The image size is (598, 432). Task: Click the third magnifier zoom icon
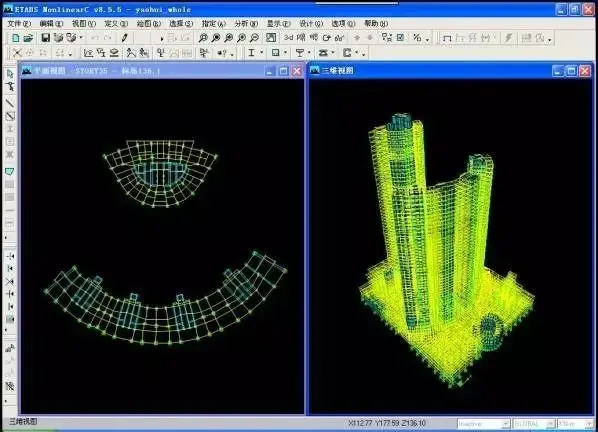[228, 37]
